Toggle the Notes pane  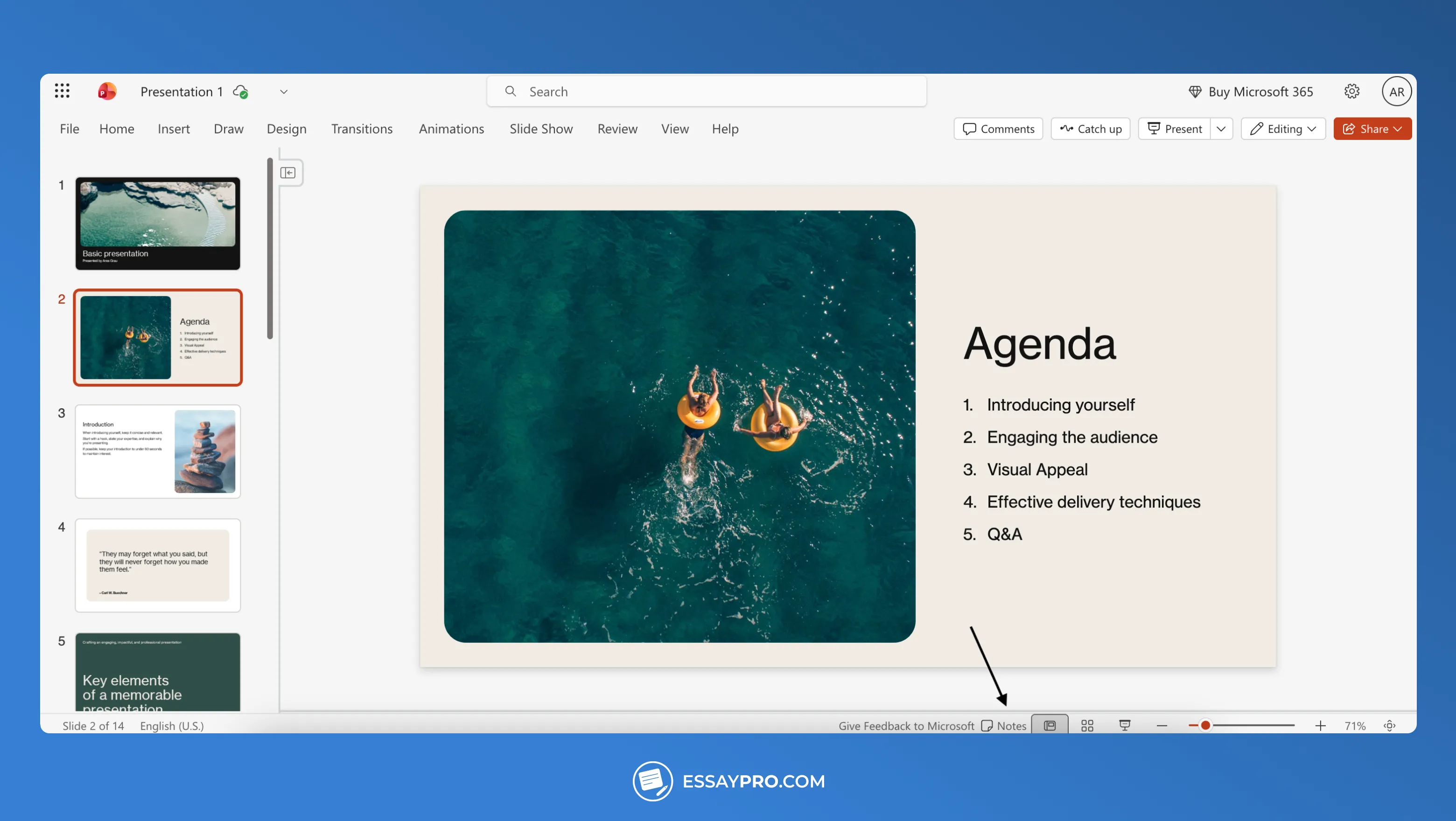tap(1004, 725)
